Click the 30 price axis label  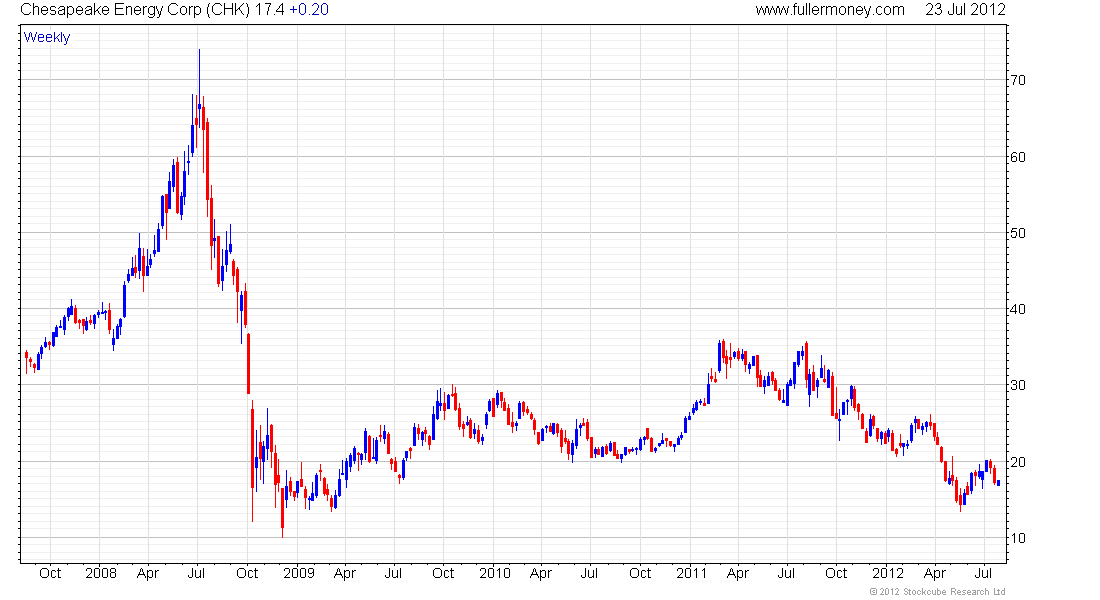point(1017,385)
